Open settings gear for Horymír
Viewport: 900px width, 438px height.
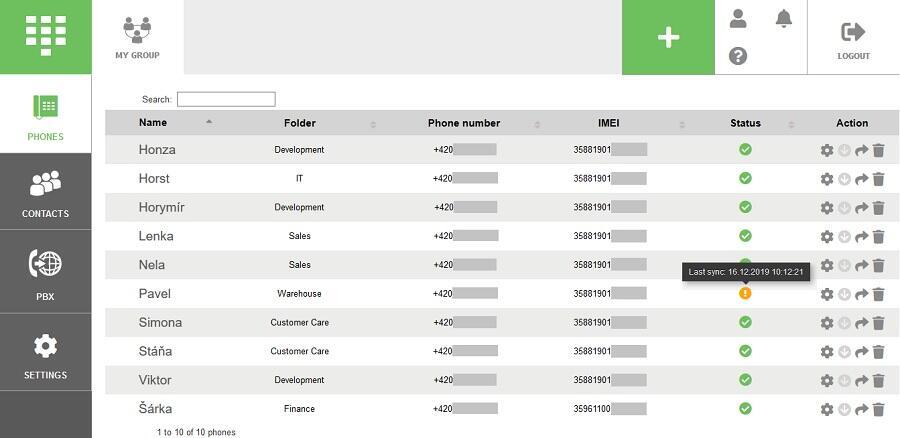(827, 208)
